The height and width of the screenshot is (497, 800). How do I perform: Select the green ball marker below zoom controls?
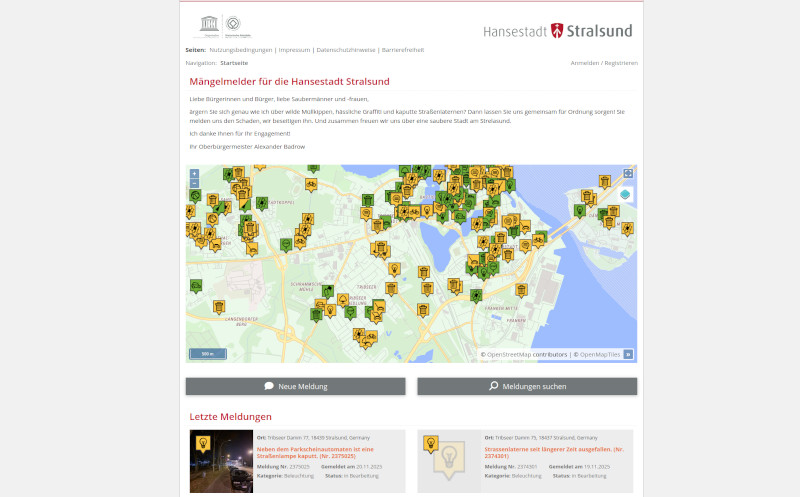195,195
